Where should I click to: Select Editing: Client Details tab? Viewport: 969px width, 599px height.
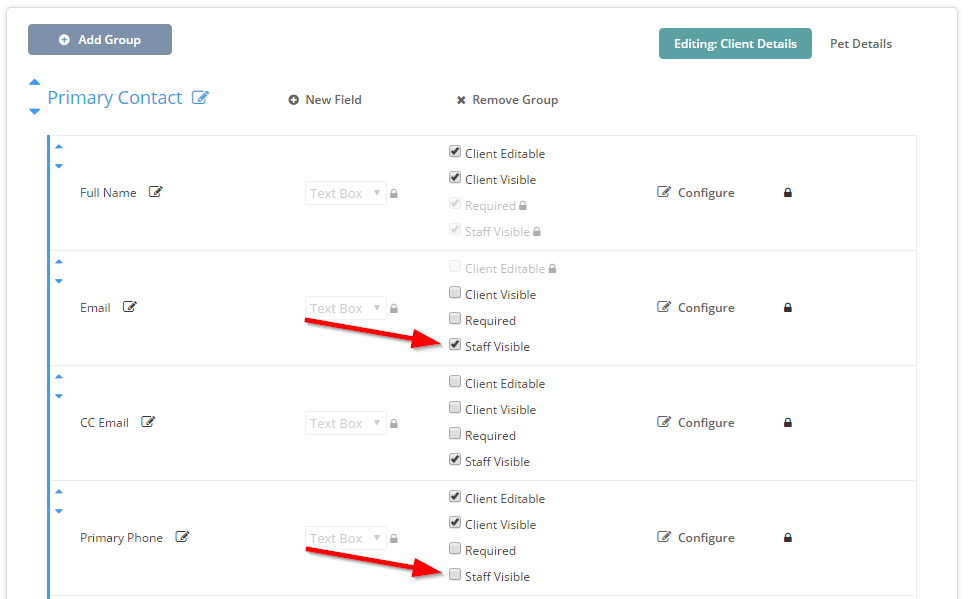pyautogui.click(x=735, y=44)
